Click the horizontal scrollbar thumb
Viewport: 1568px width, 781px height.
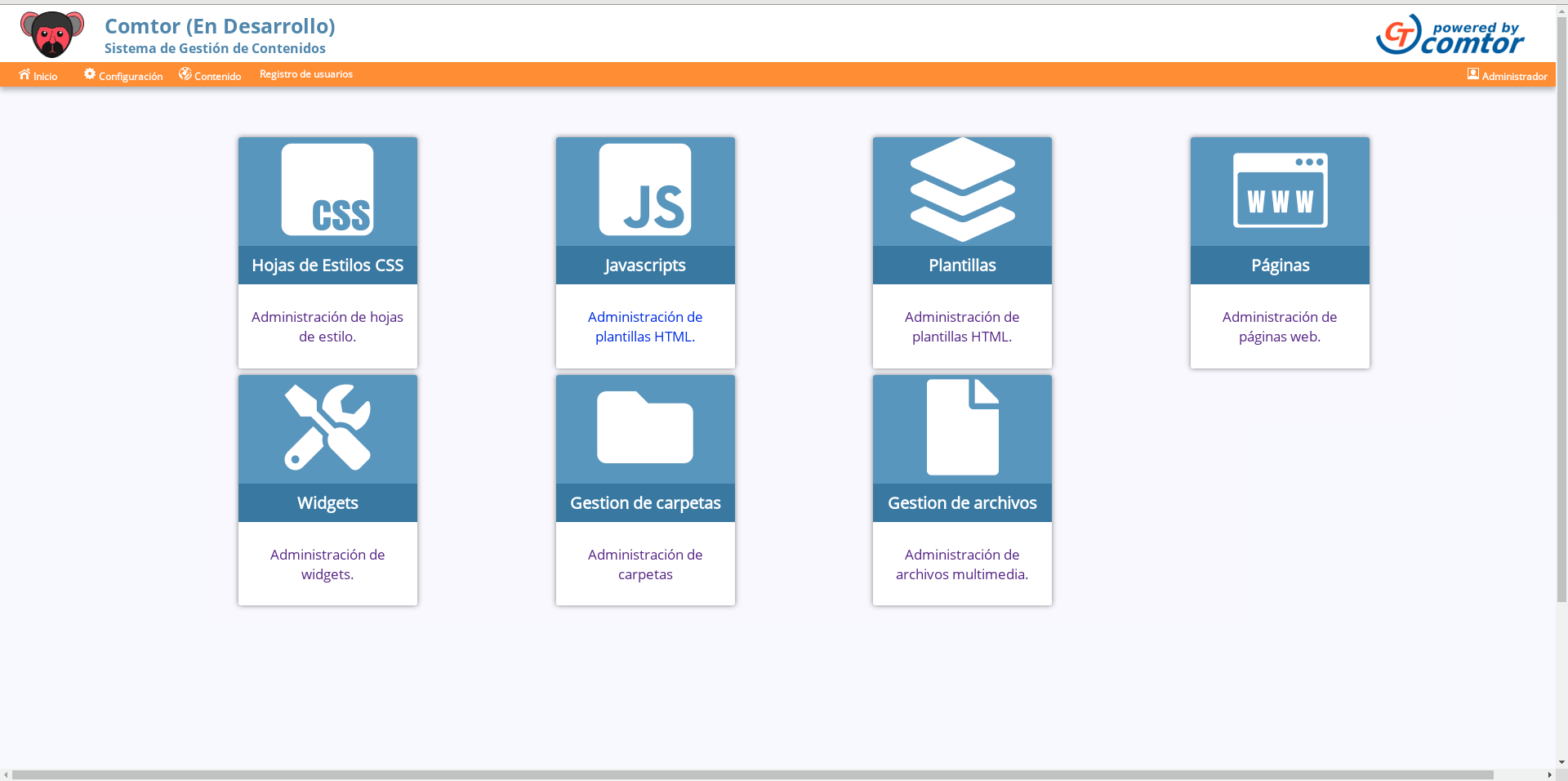[753, 774]
